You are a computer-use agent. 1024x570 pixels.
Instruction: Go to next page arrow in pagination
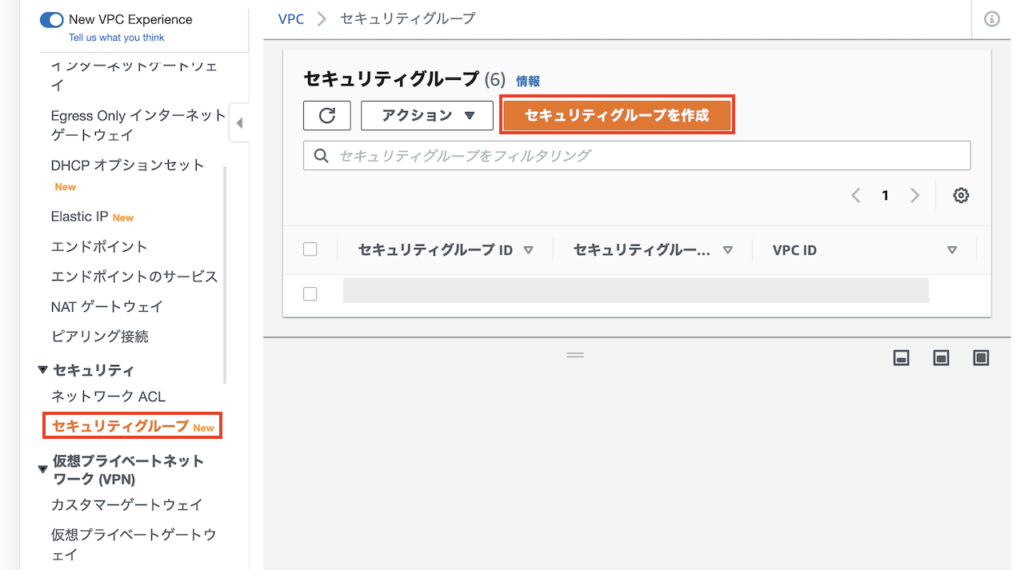tap(914, 196)
